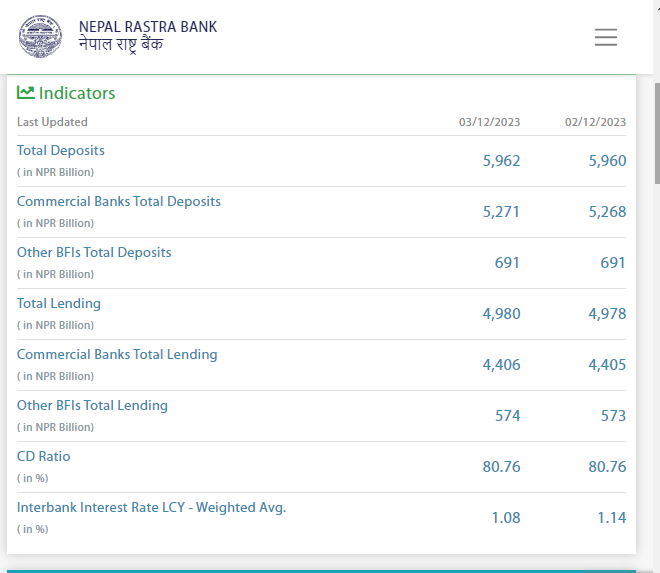Click the Nepal Rastra Bank logo emblem
This screenshot has width=660, height=573.
coord(40,37)
